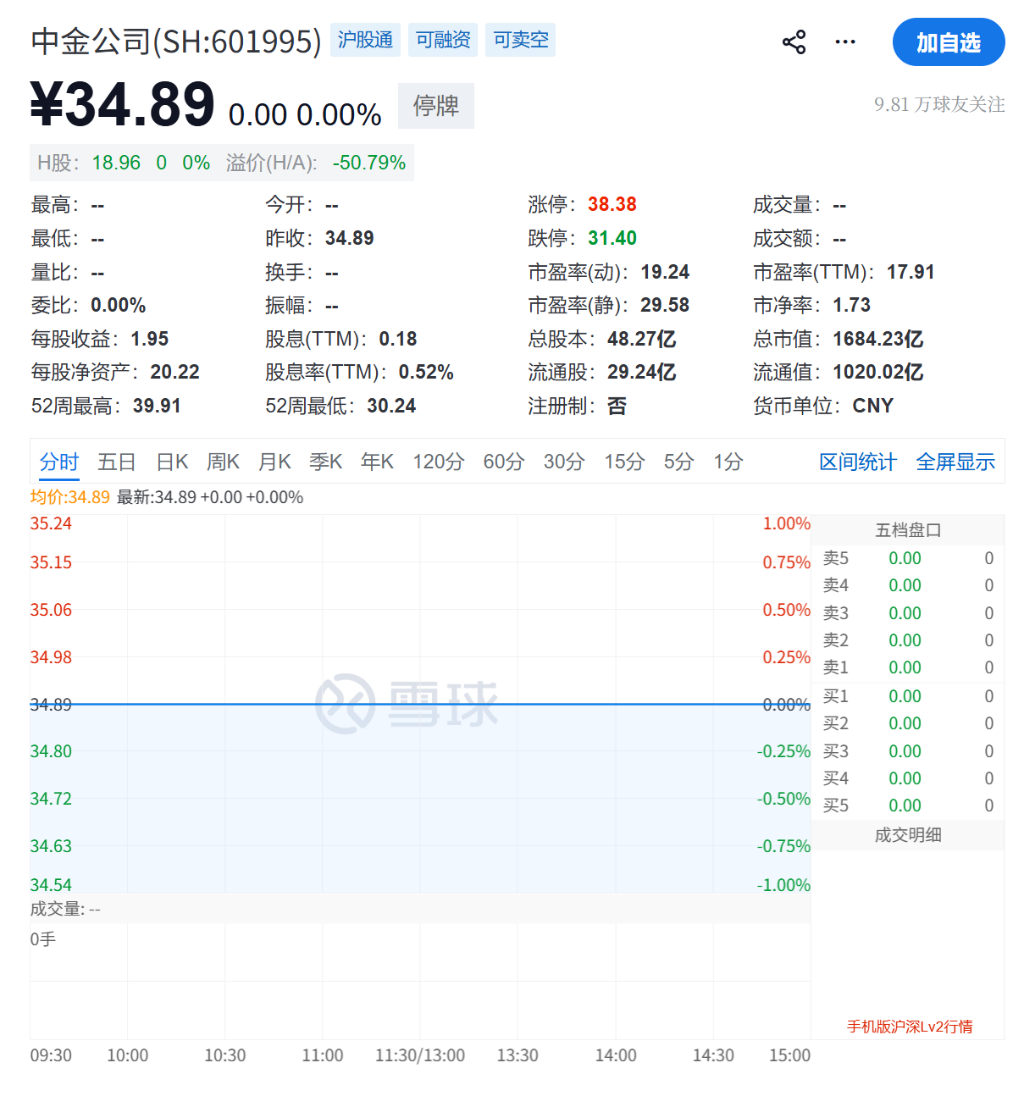
Task: Click the 沪股通 tag
Action: 365,40
